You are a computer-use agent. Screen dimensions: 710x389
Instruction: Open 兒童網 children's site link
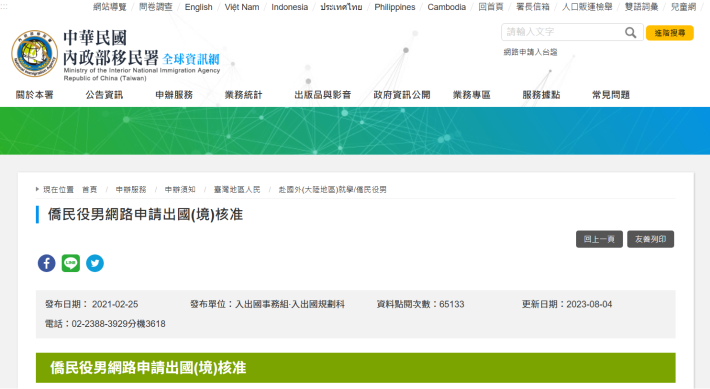[x=683, y=7]
